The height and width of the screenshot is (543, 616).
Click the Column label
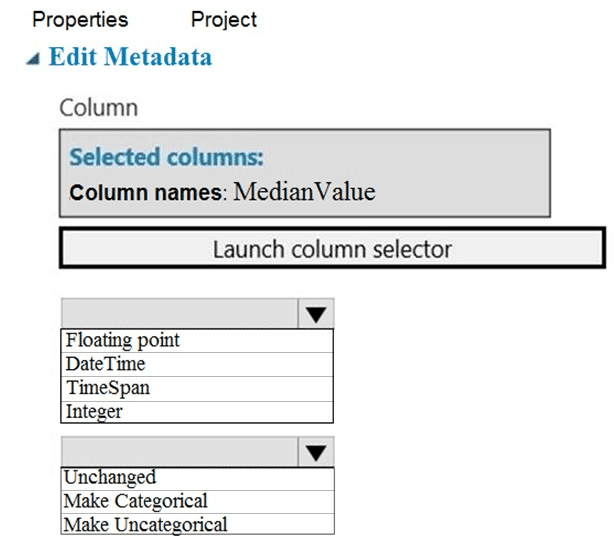(x=99, y=108)
